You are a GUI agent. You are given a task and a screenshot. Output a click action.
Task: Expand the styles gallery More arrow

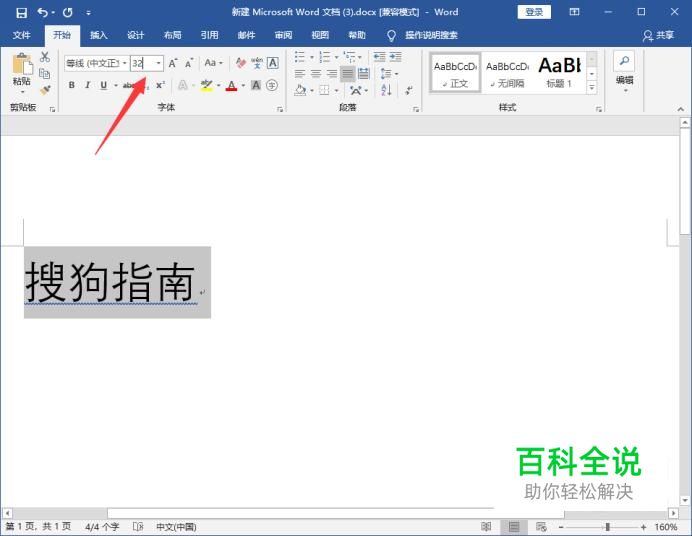coord(592,88)
